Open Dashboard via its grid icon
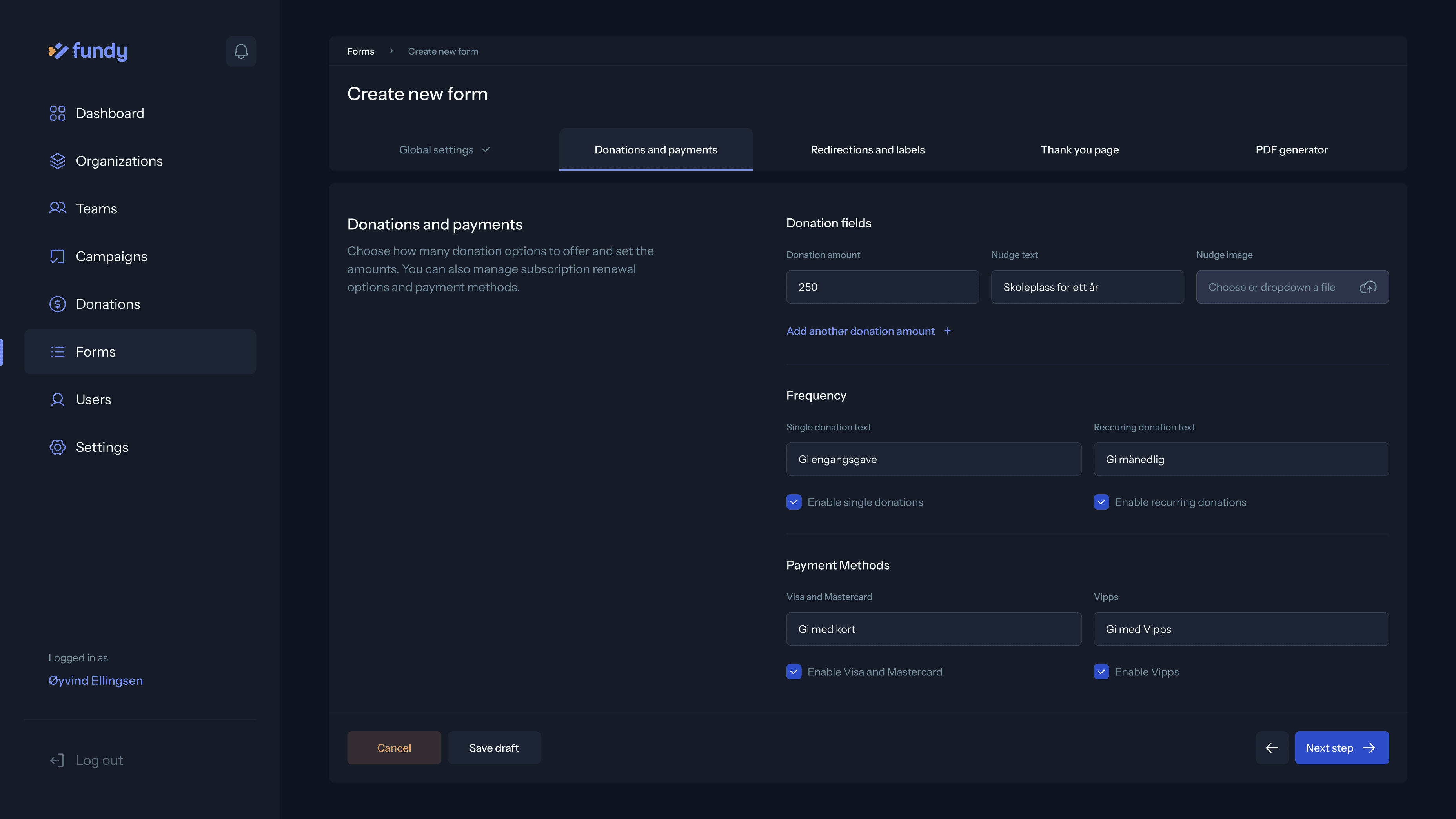Viewport: 1456px width, 819px height. 57,113
